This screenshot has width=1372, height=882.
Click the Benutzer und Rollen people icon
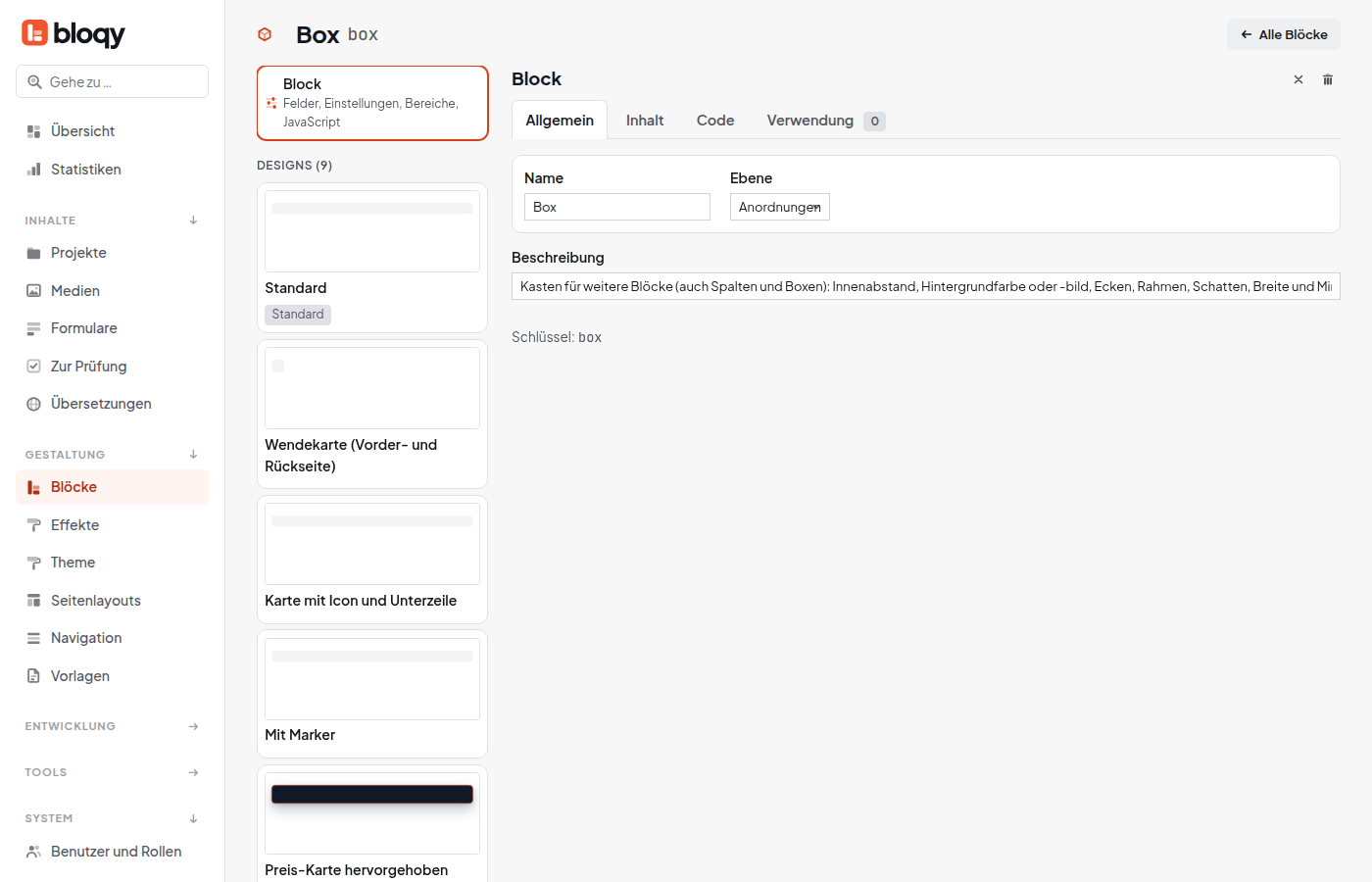coord(33,852)
